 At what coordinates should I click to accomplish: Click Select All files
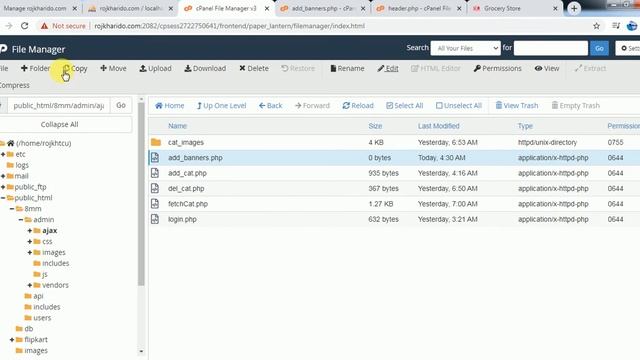coord(404,105)
